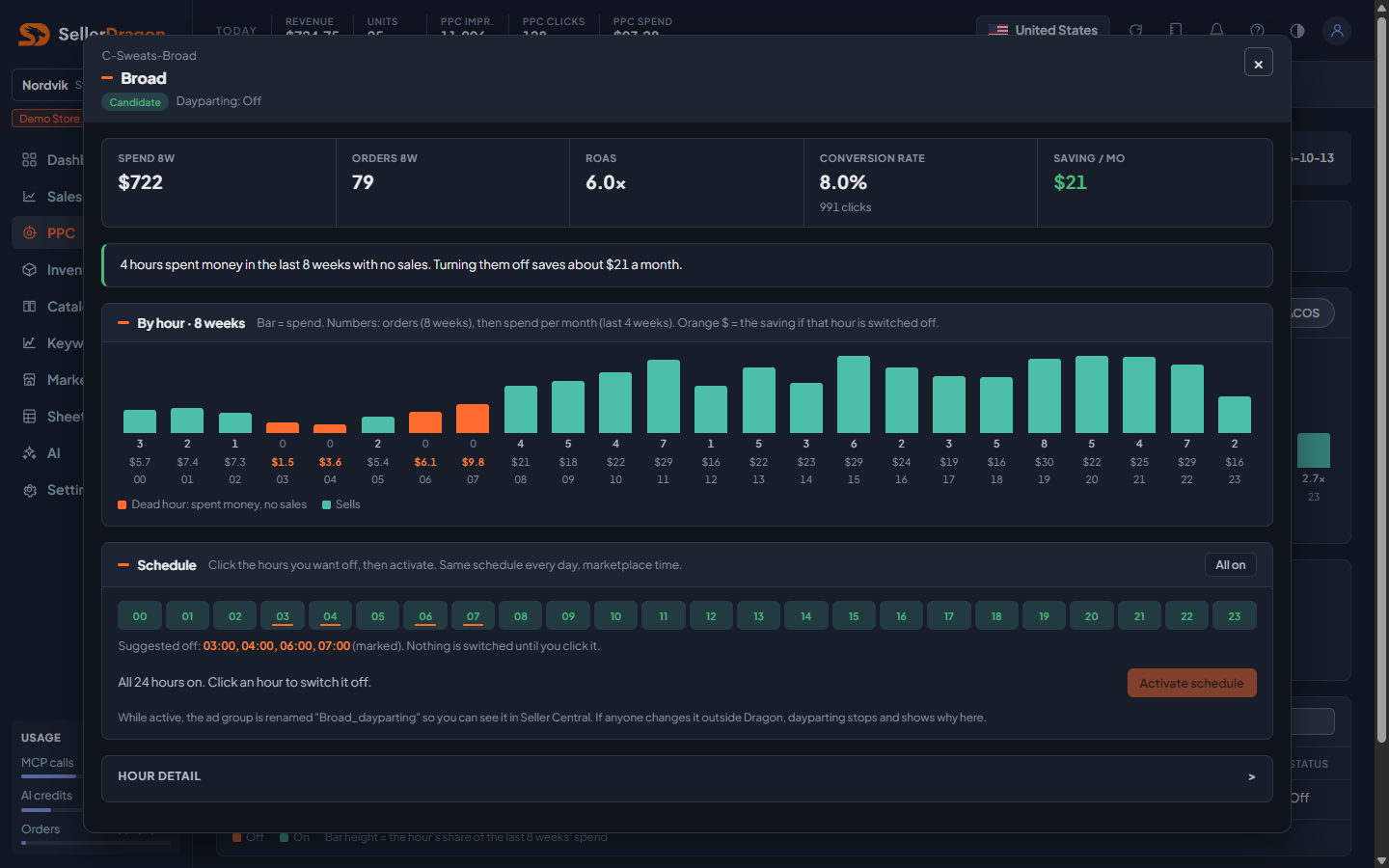Click the Activate schedule button

[x=1191, y=683]
